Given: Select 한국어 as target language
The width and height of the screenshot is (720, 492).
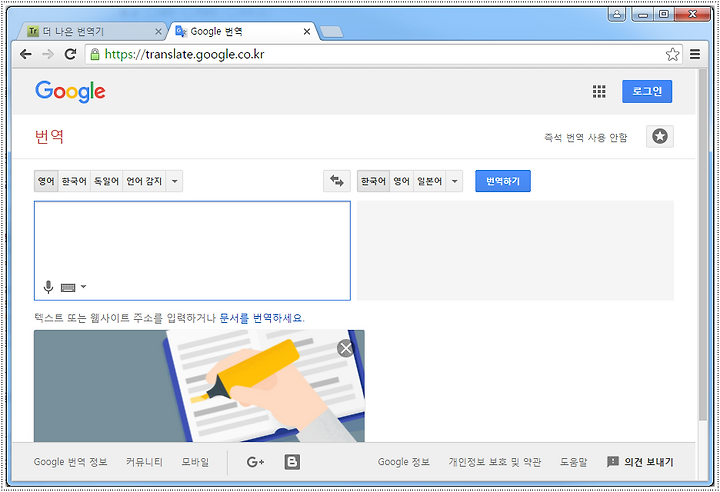Looking at the screenshot, I should click(x=373, y=181).
